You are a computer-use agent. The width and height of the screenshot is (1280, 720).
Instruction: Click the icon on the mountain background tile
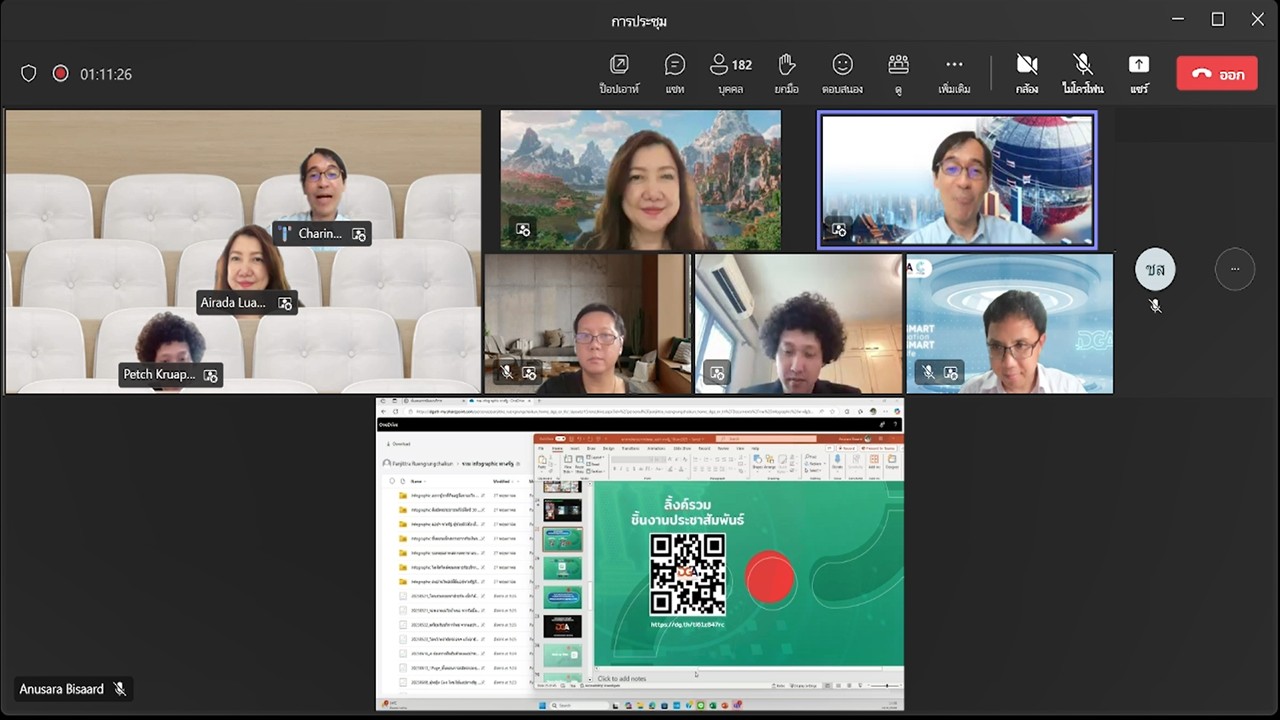pos(523,229)
